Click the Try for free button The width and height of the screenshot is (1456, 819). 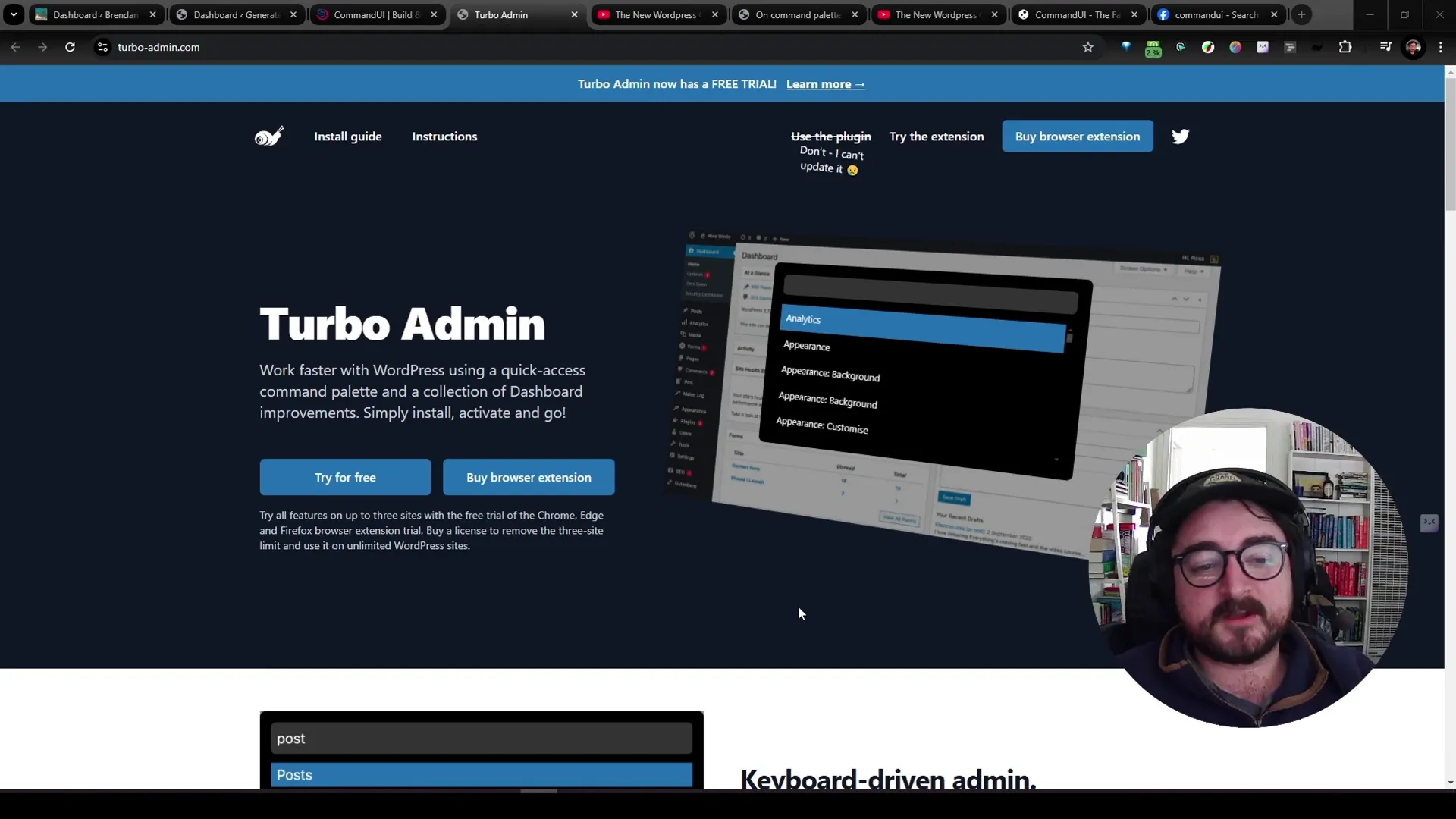coord(345,478)
